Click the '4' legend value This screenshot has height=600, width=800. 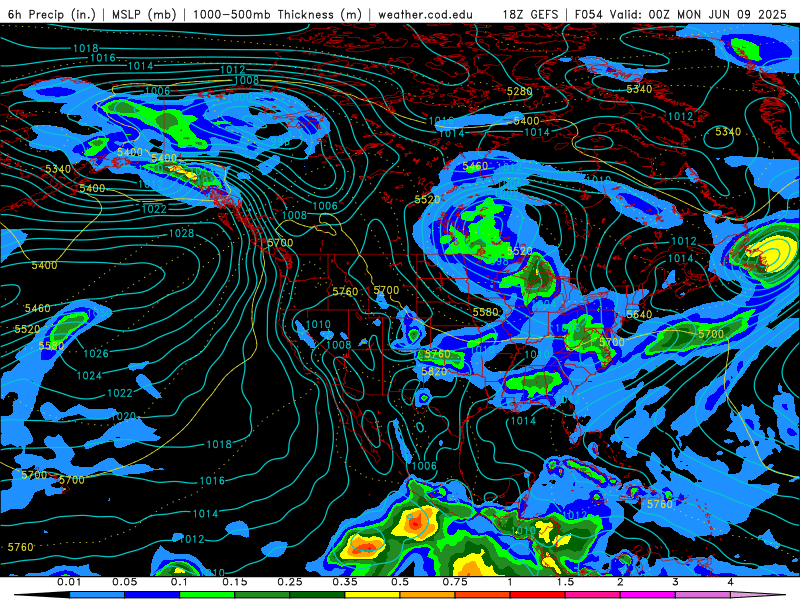tap(730, 582)
